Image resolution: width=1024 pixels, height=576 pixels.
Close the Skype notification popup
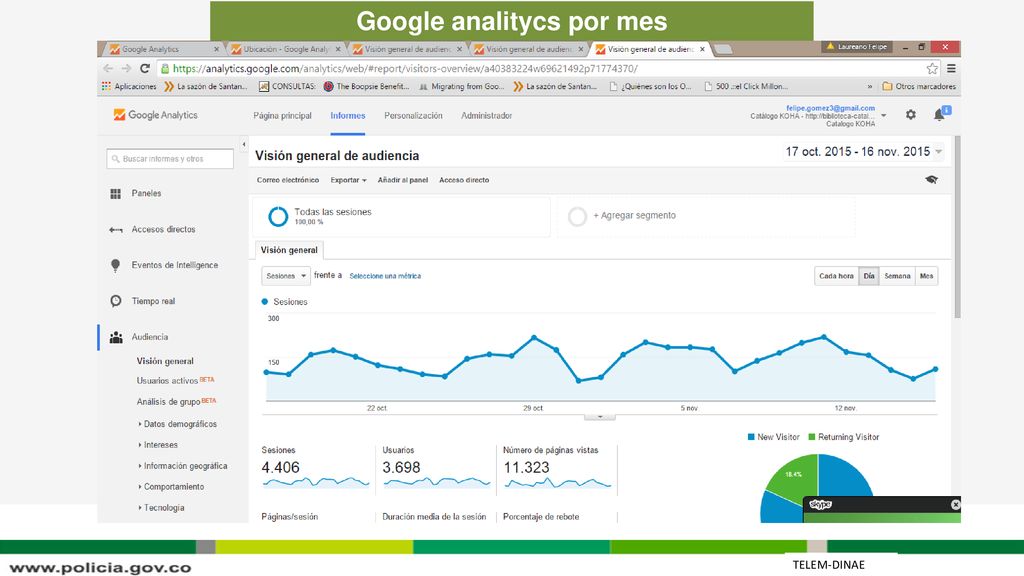coord(955,504)
